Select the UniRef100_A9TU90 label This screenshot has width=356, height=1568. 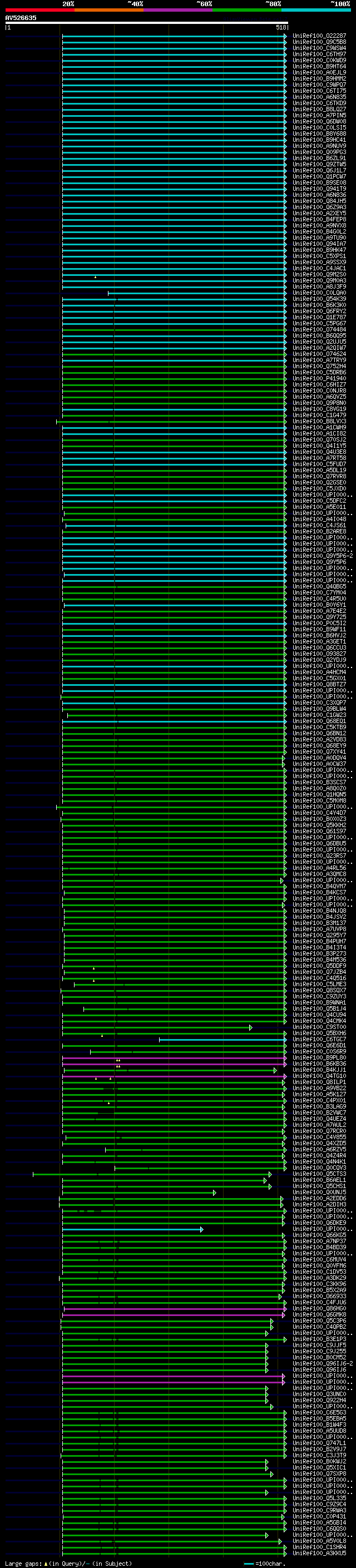[x=319, y=238]
